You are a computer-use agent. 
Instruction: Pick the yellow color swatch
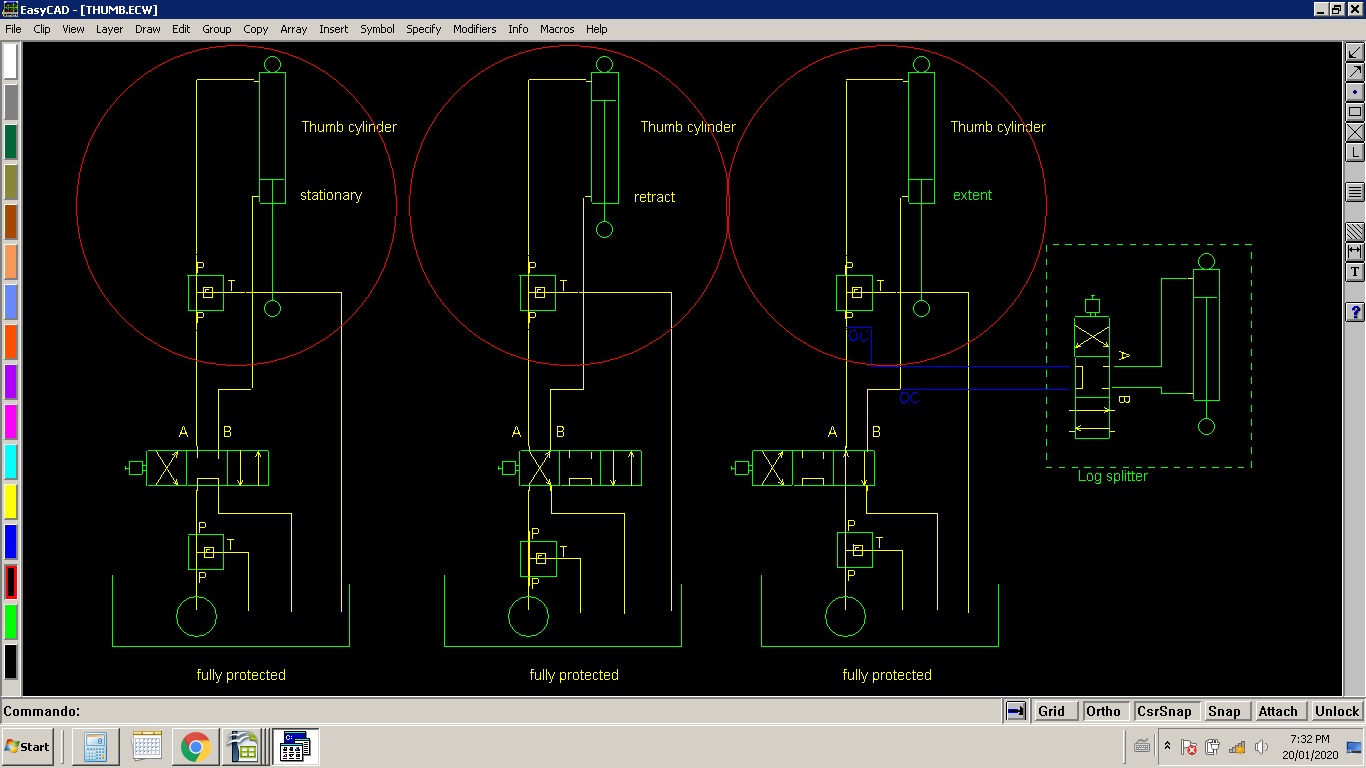[10, 502]
